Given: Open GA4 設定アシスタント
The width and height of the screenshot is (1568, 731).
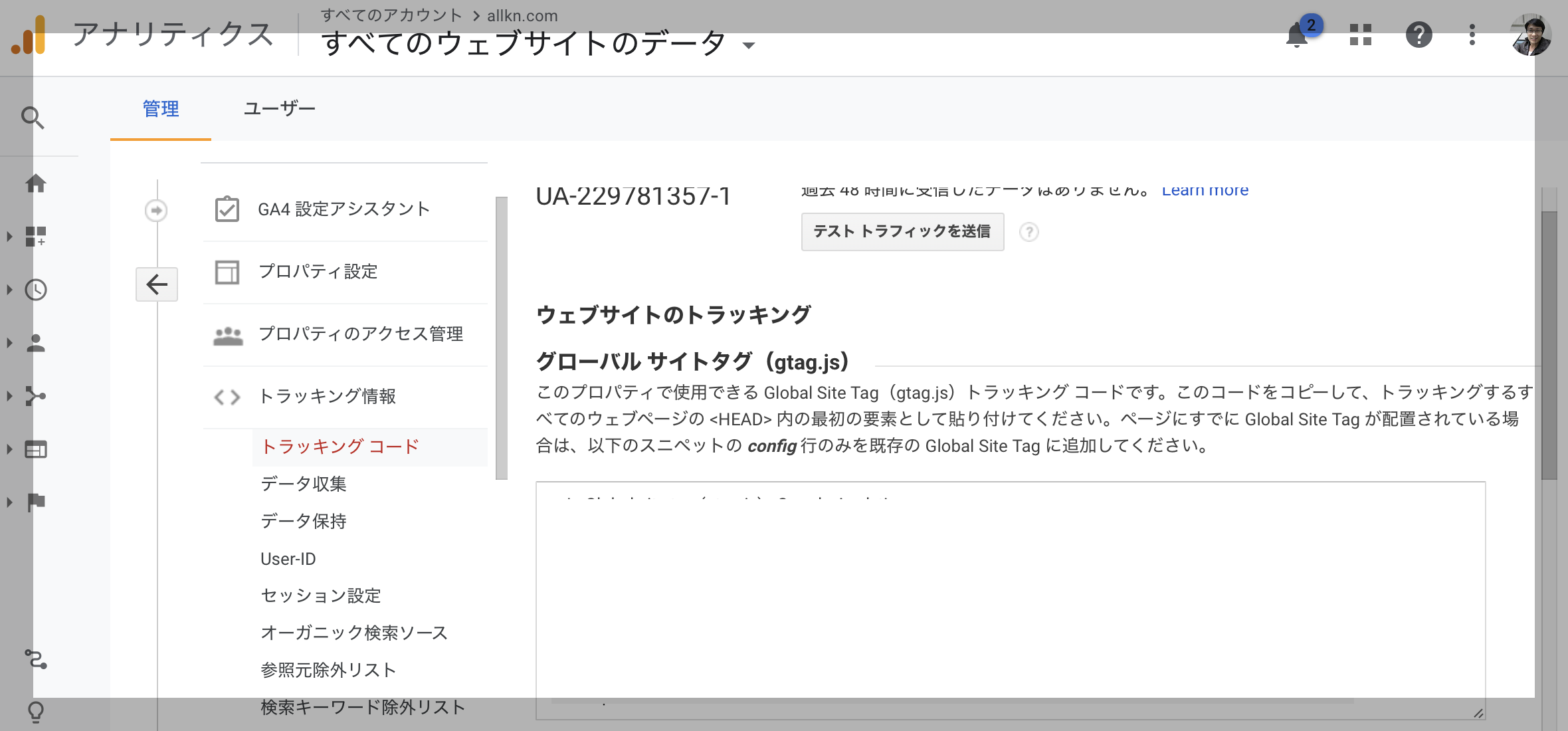Looking at the screenshot, I should 344,209.
